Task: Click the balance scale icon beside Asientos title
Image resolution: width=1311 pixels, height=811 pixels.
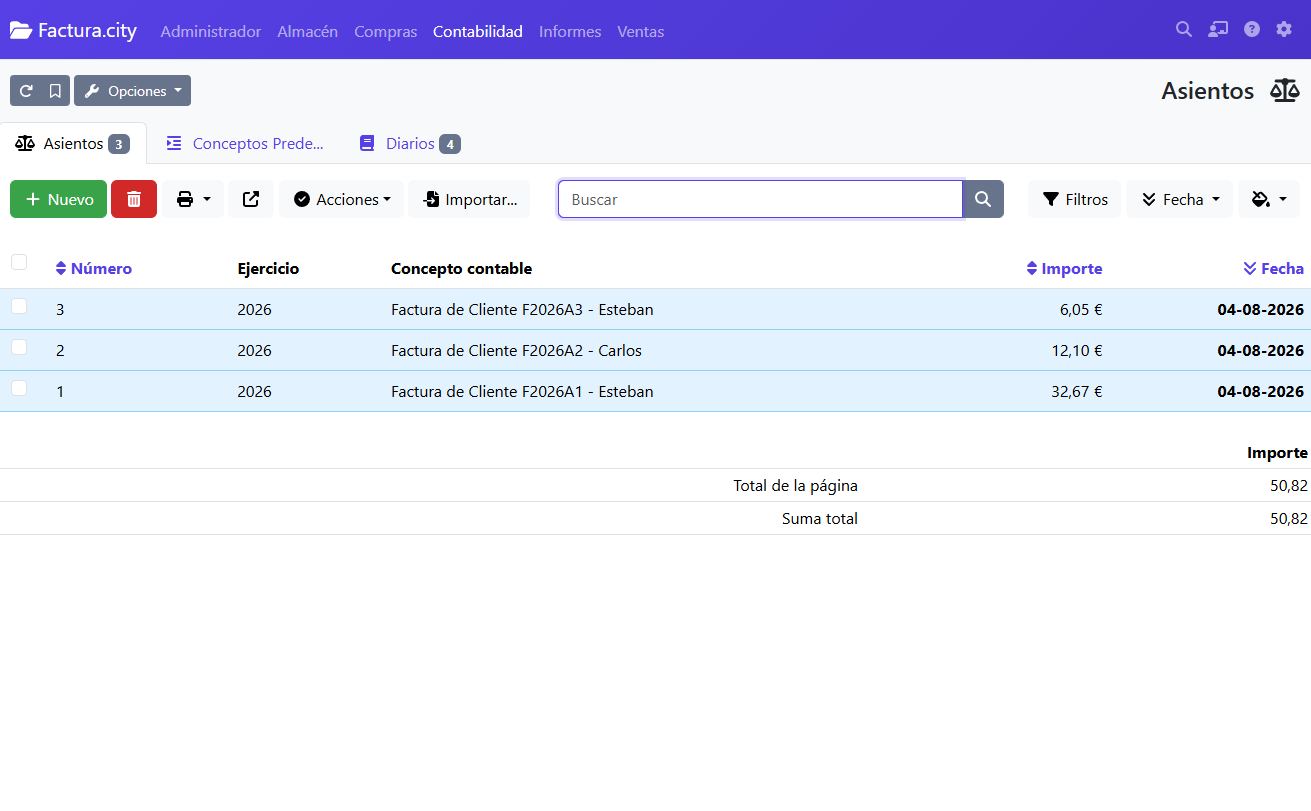Action: pyautogui.click(x=1285, y=91)
